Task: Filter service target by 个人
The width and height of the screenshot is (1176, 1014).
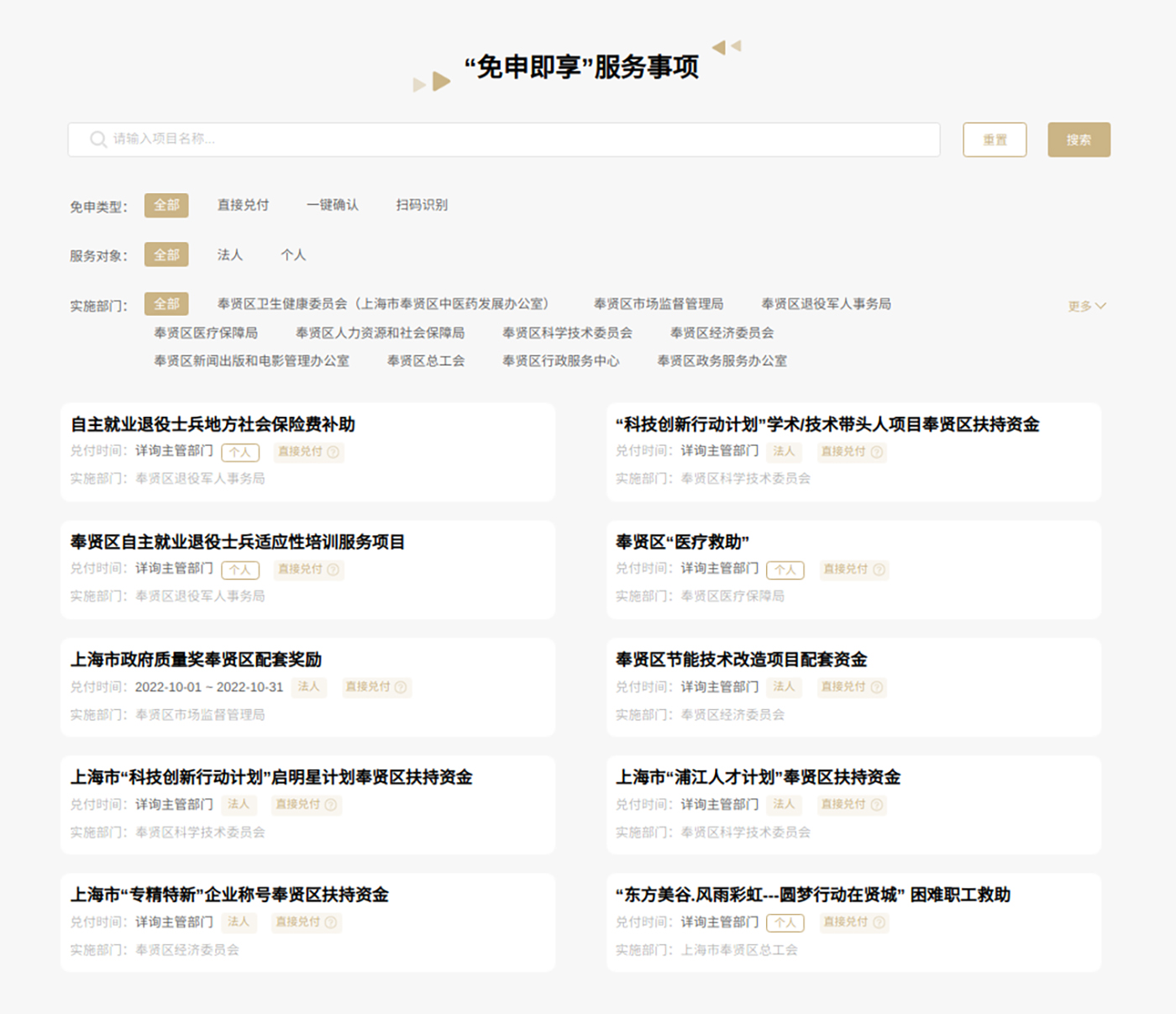Action: (x=293, y=255)
